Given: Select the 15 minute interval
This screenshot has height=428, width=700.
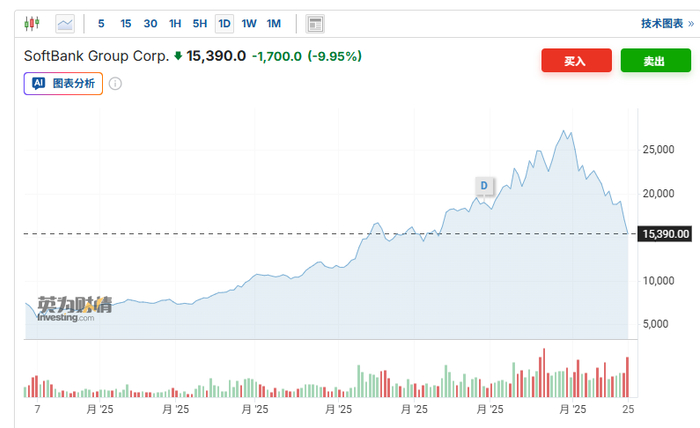Looking at the screenshot, I should coord(125,23).
